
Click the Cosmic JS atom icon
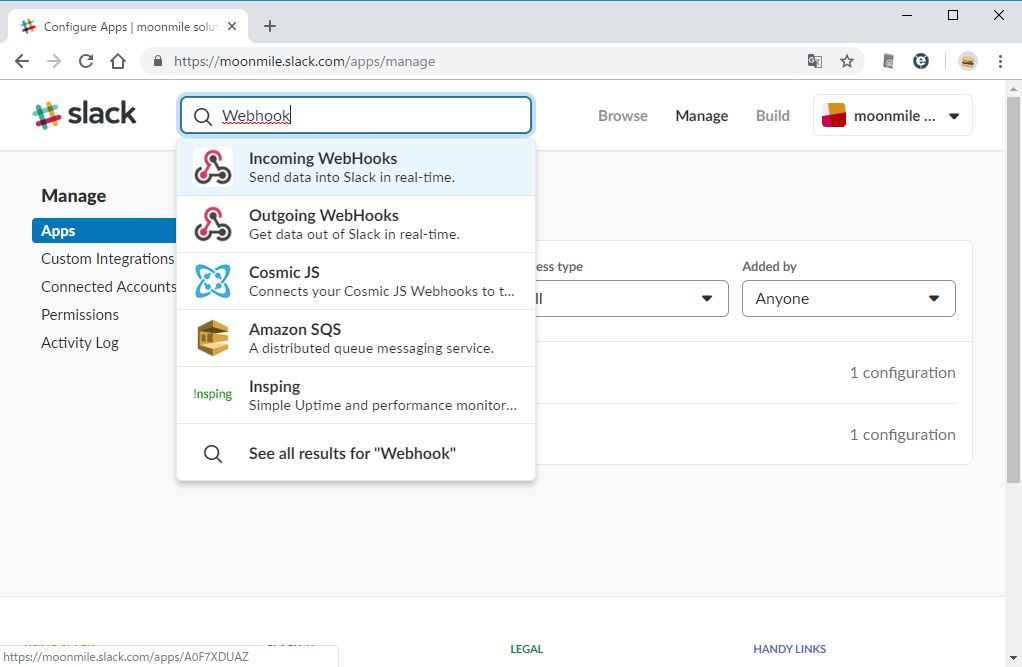[x=212, y=281]
